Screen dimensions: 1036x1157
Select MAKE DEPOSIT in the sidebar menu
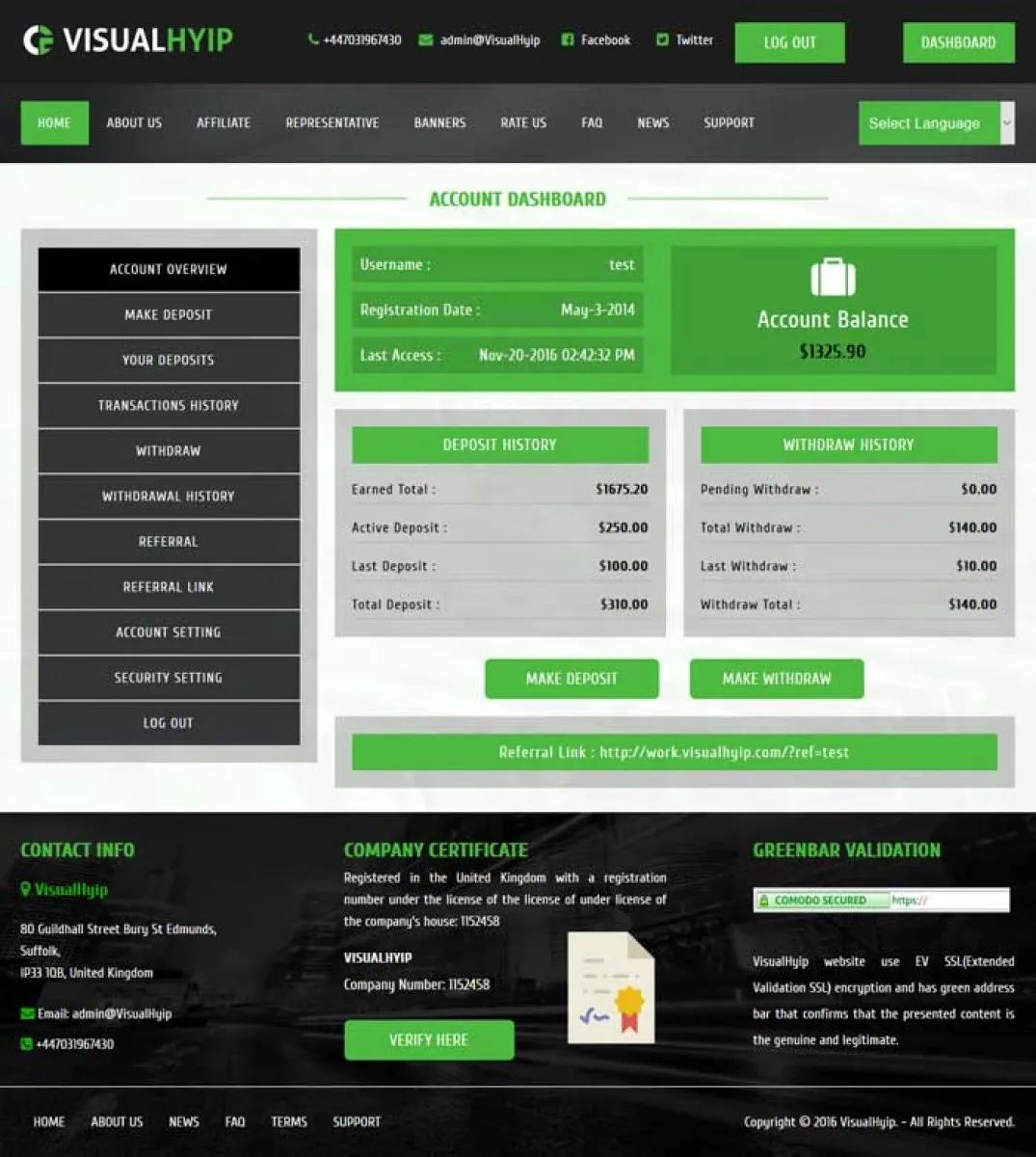coord(169,314)
